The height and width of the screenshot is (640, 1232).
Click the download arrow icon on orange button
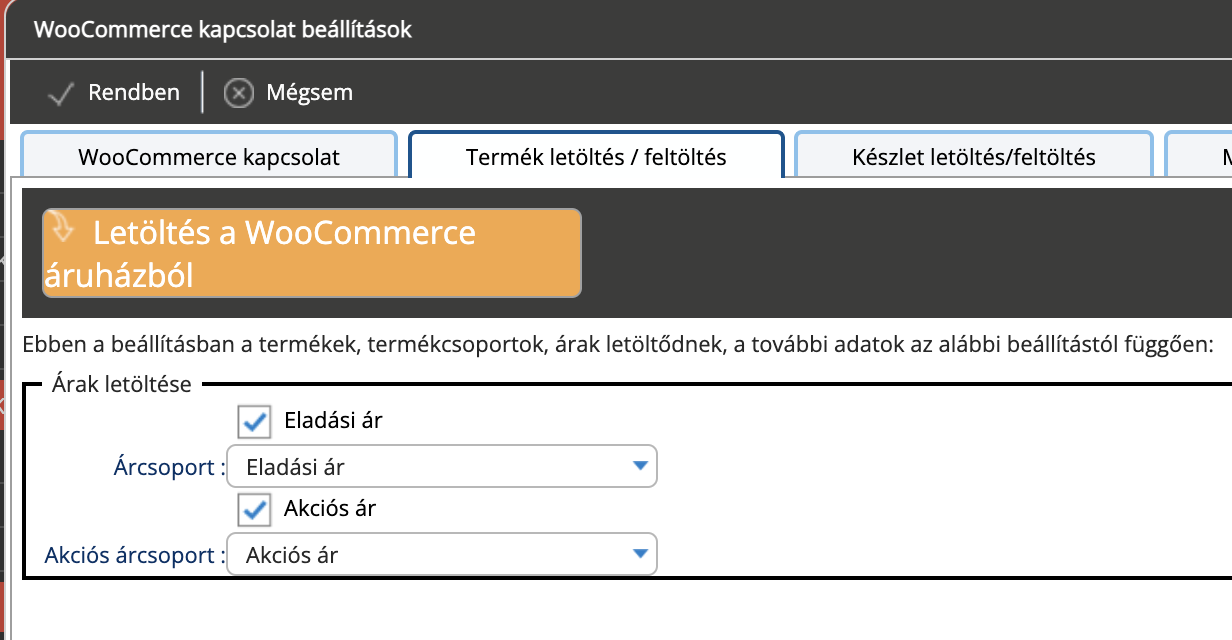pos(61,227)
